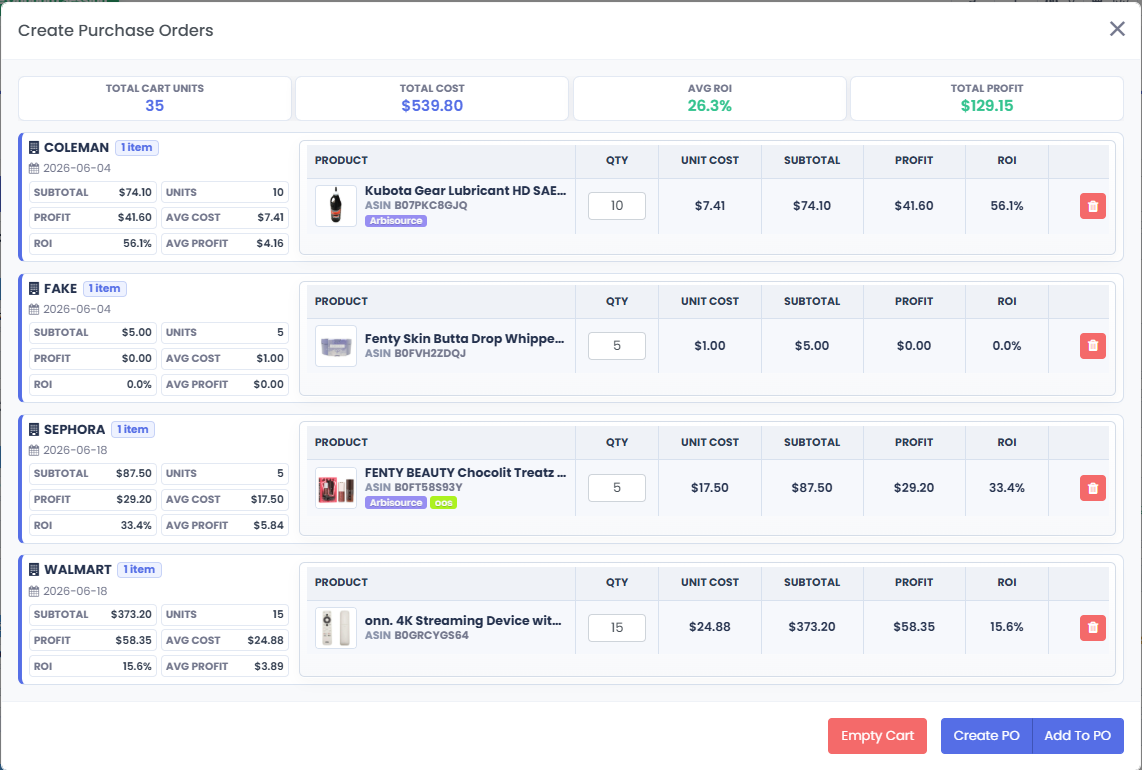This screenshot has width=1142, height=770.
Task: Click the Total Profit value $129.15
Action: pos(987,106)
